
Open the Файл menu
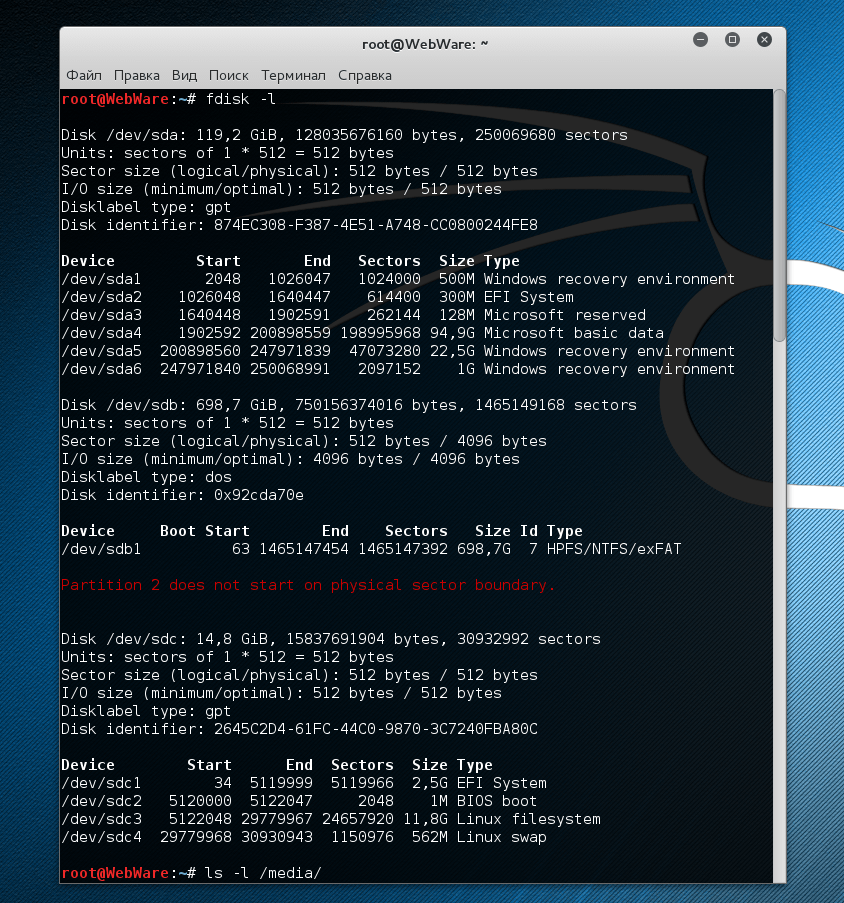click(83, 75)
